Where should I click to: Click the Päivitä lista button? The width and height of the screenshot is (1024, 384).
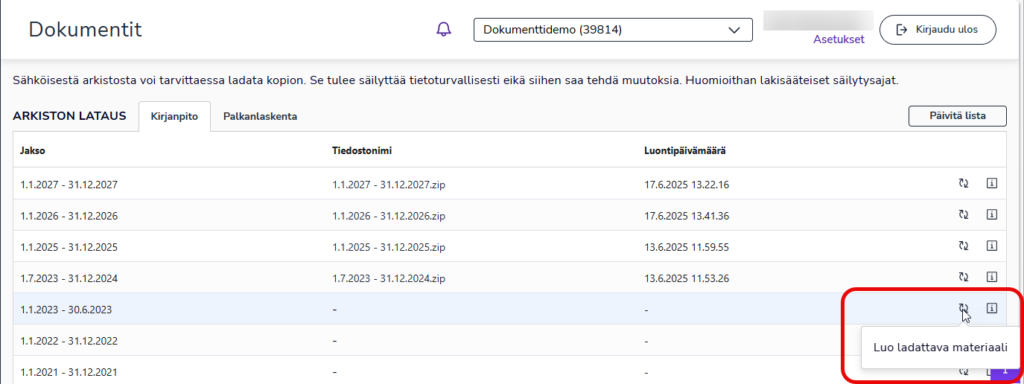(957, 116)
